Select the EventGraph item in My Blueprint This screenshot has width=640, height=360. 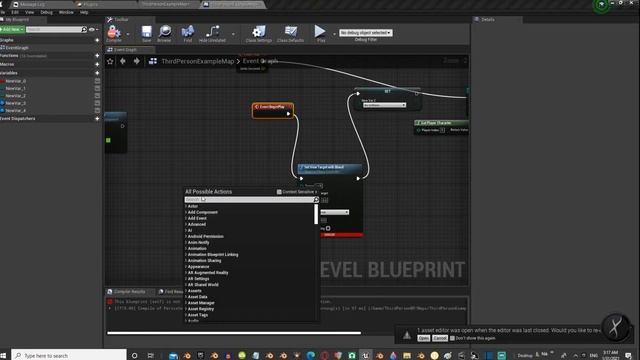(16, 48)
